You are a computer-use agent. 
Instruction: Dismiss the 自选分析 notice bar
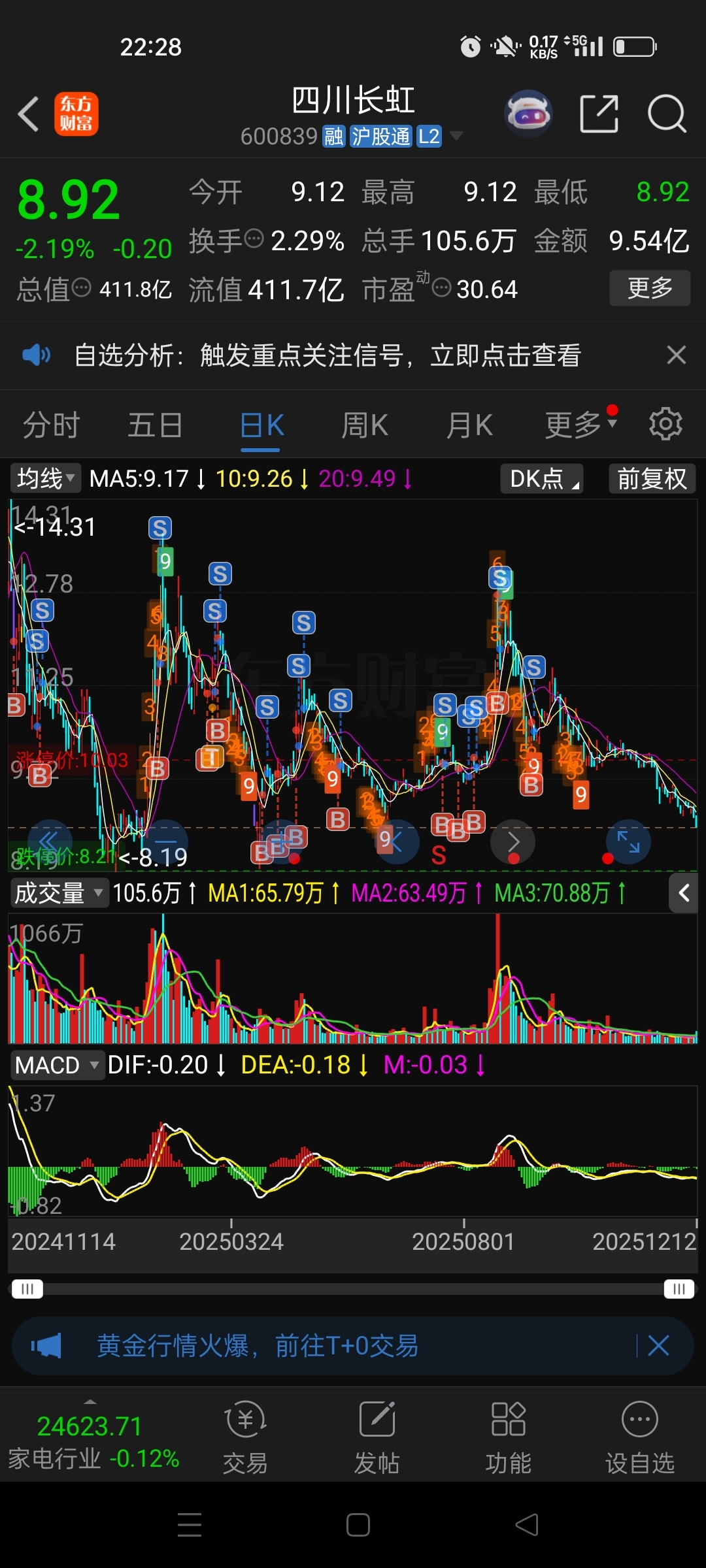(x=677, y=355)
